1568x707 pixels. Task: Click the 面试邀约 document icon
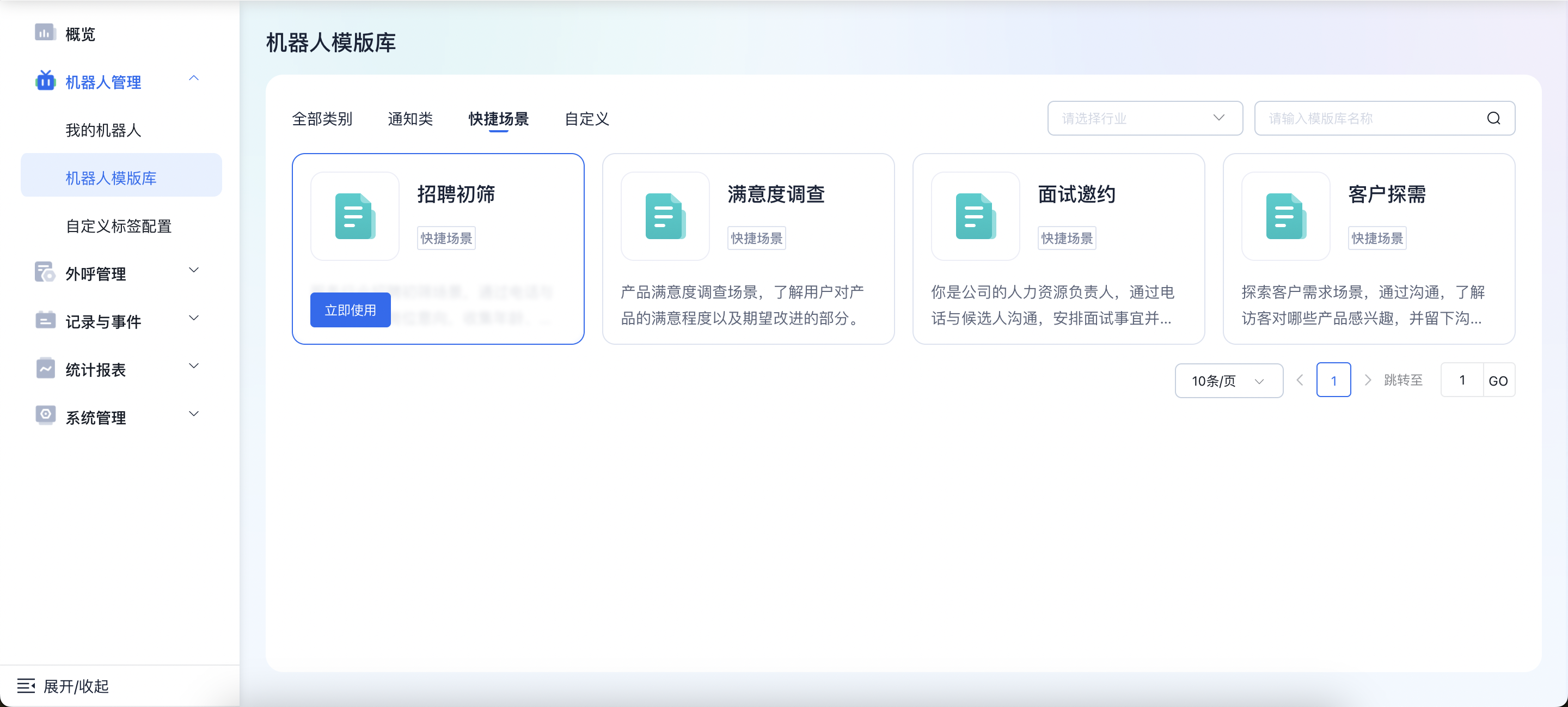tap(976, 216)
